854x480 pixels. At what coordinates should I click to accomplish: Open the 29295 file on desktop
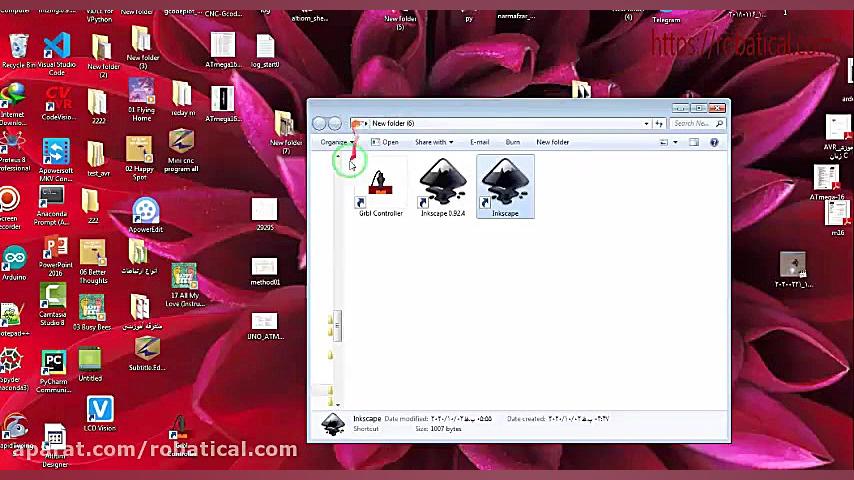tap(265, 215)
